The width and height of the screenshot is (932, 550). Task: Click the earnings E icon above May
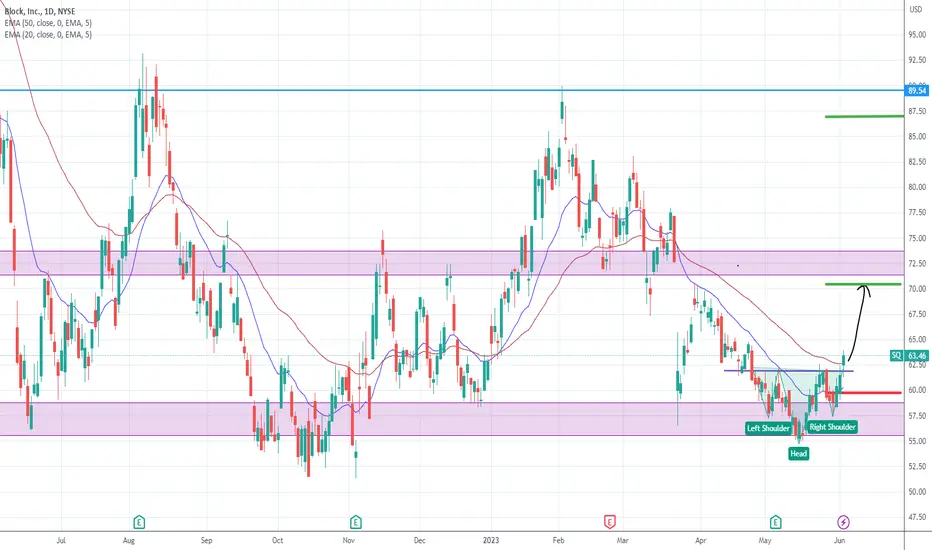tap(775, 522)
